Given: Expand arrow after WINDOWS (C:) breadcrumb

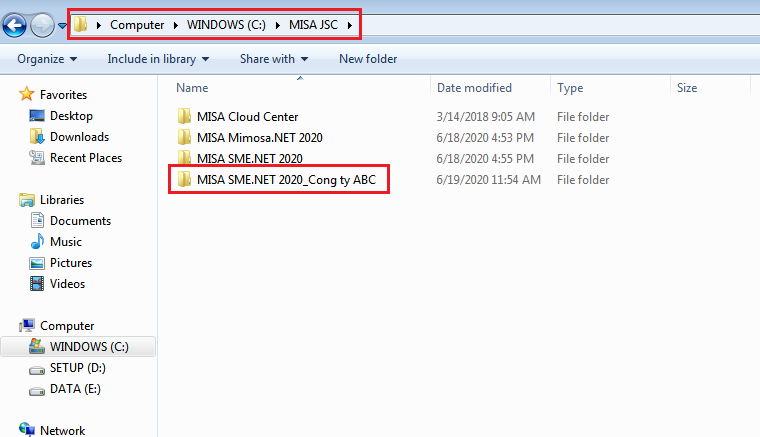Looking at the screenshot, I should (278, 25).
